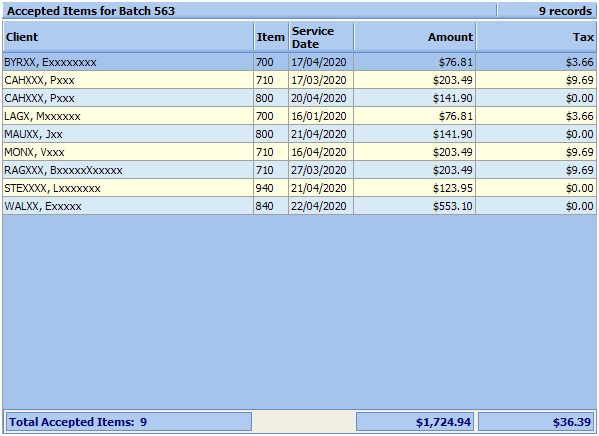
Task: Sort by the Item column header
Action: [271, 37]
